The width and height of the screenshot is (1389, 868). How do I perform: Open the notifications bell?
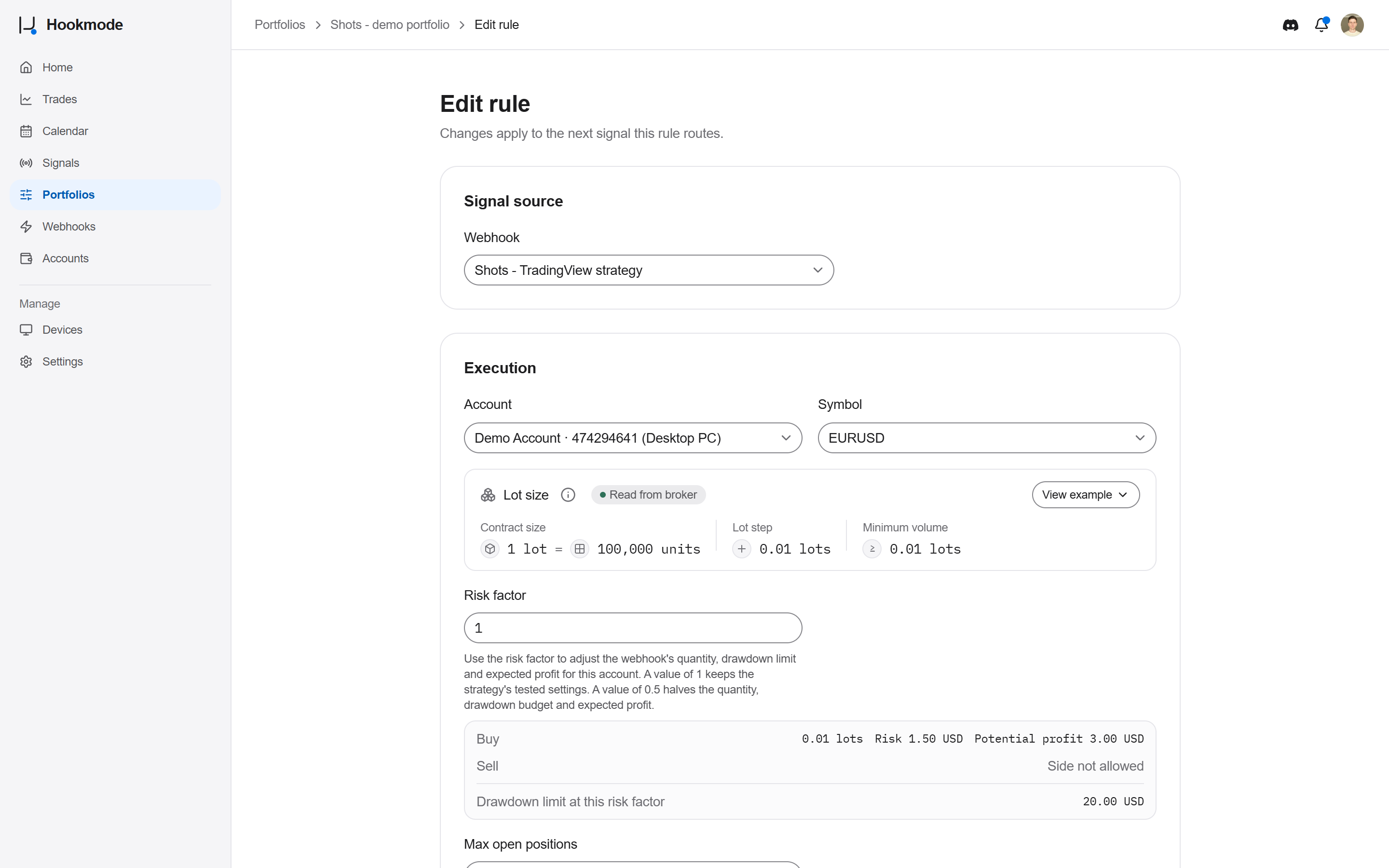[x=1321, y=25]
